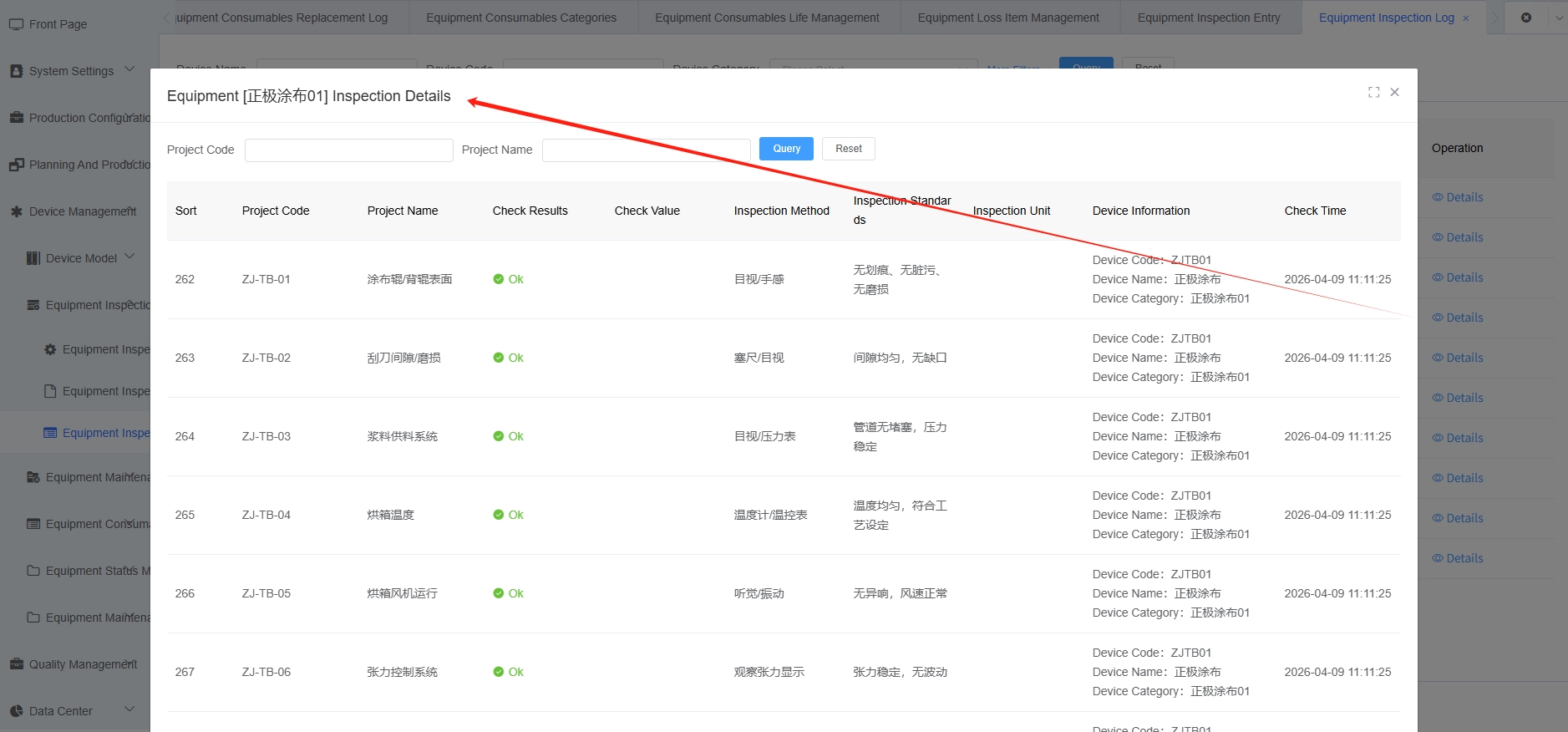Image resolution: width=1568 pixels, height=732 pixels.
Task: Close the Inspection Details dialog
Action: pyautogui.click(x=1394, y=92)
